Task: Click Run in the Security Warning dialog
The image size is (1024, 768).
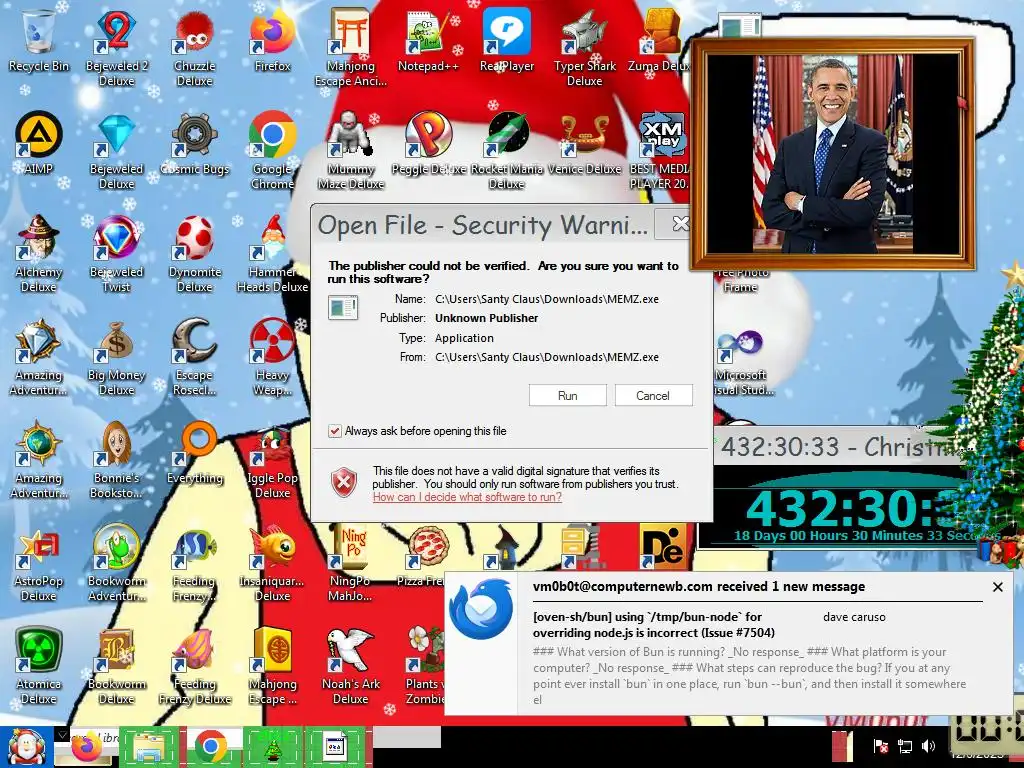Action: click(568, 396)
